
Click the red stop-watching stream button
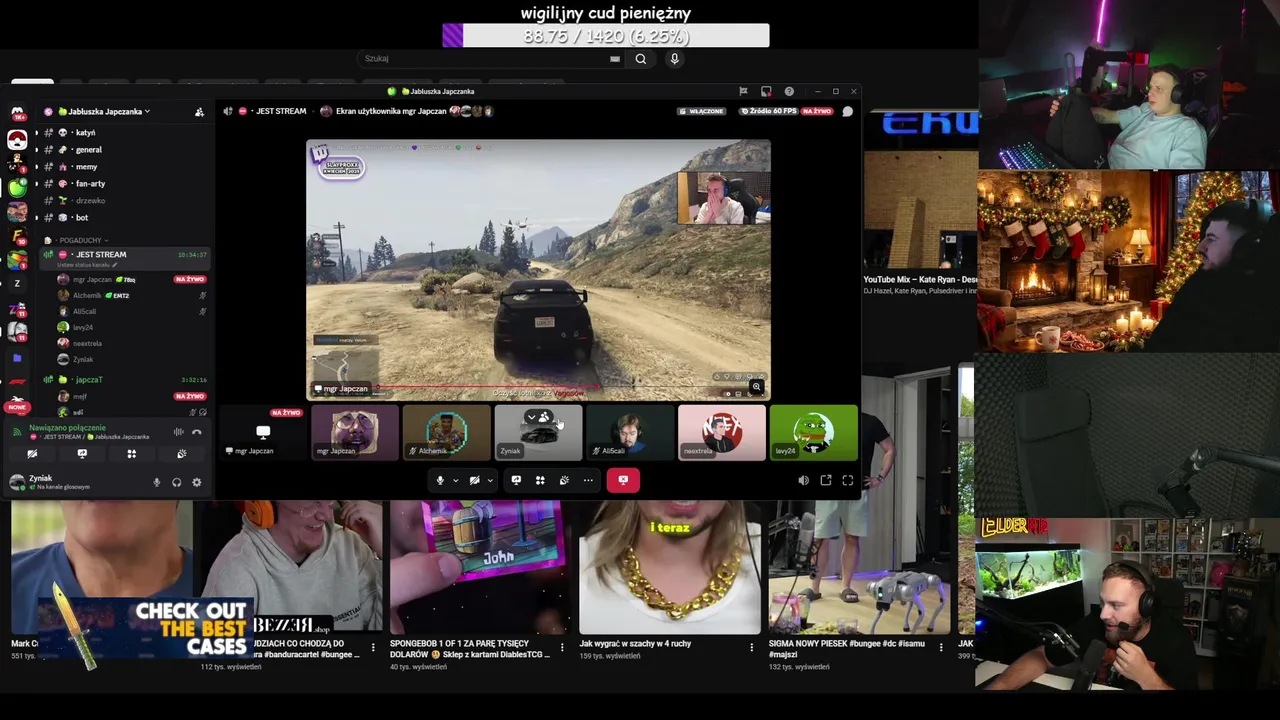(623, 480)
